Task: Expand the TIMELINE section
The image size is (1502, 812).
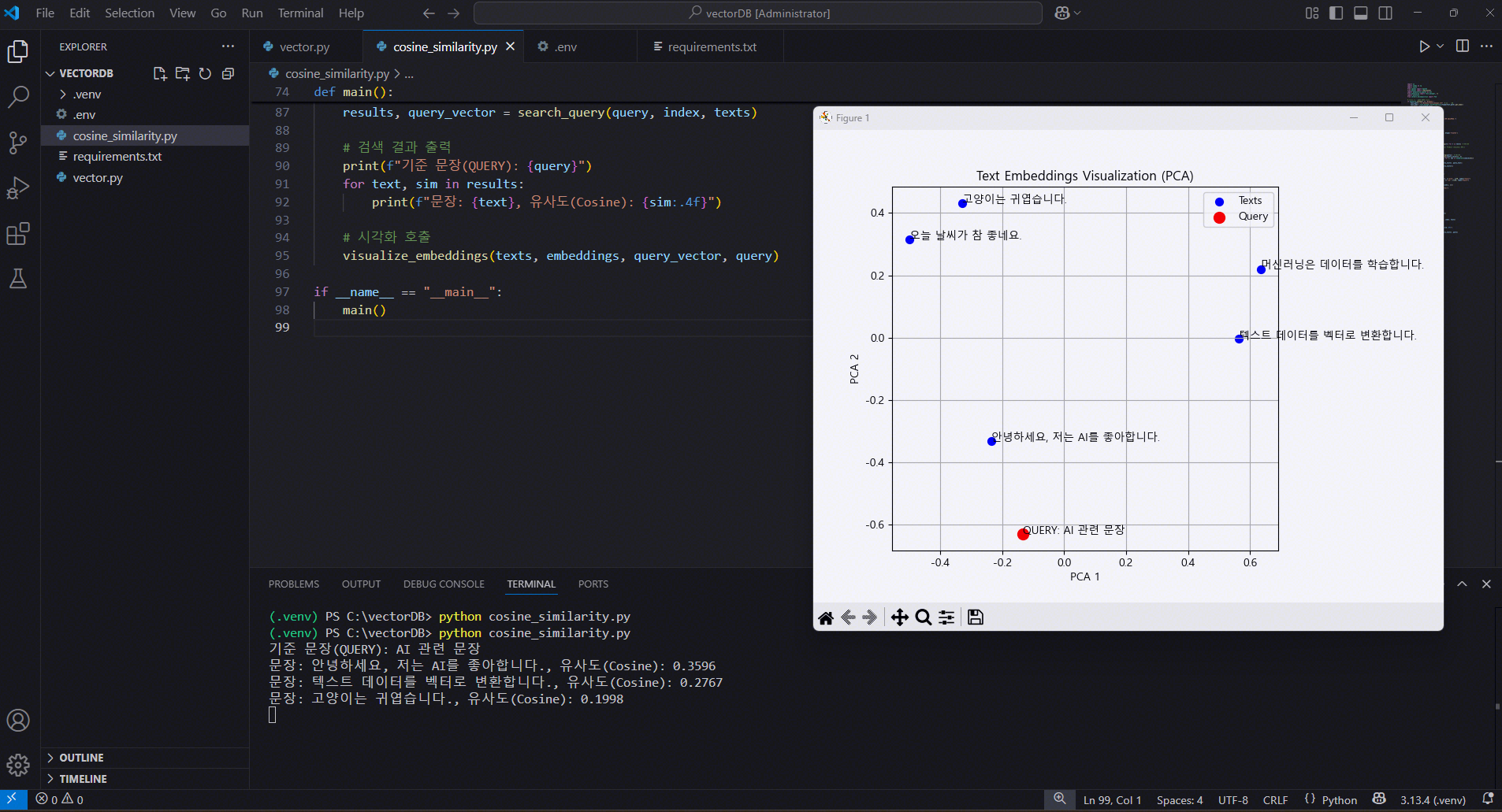Action: (83, 779)
